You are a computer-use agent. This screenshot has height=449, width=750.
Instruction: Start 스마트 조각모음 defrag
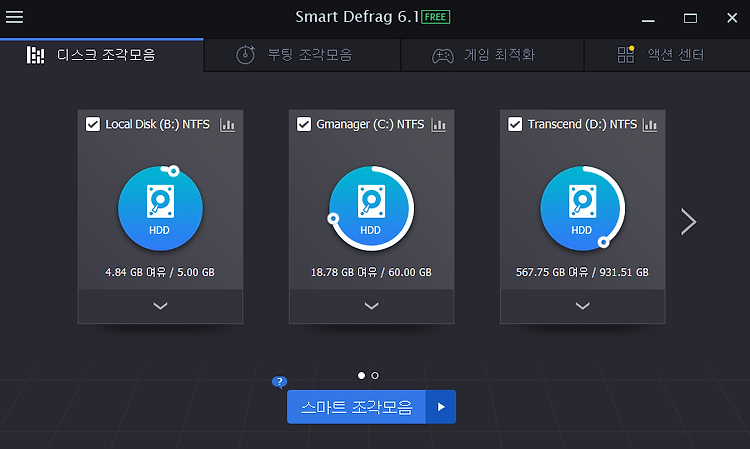point(356,407)
